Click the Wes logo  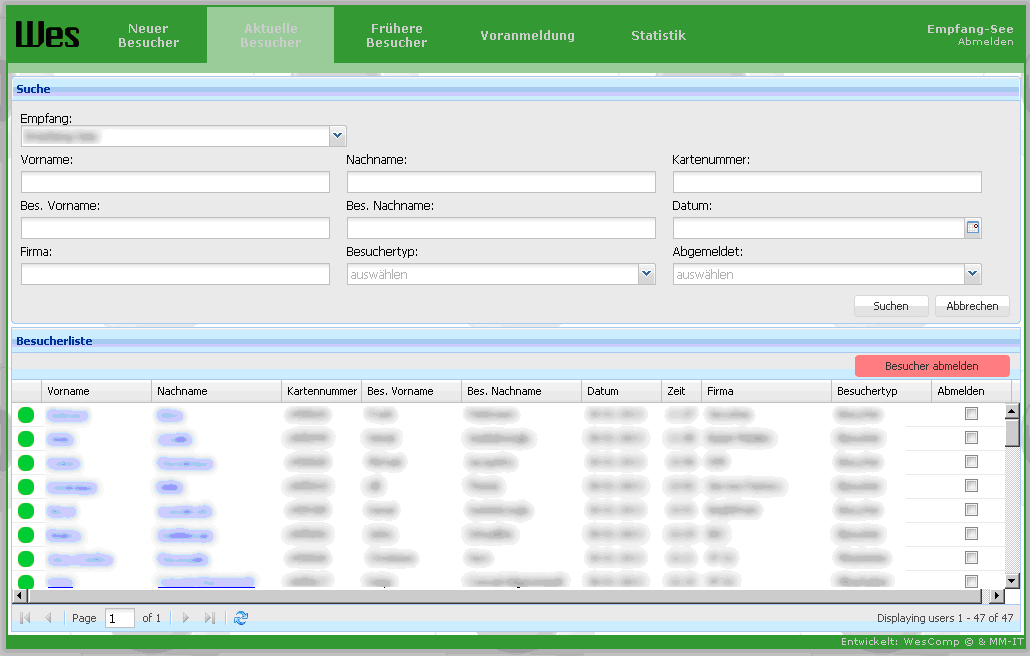[47, 35]
